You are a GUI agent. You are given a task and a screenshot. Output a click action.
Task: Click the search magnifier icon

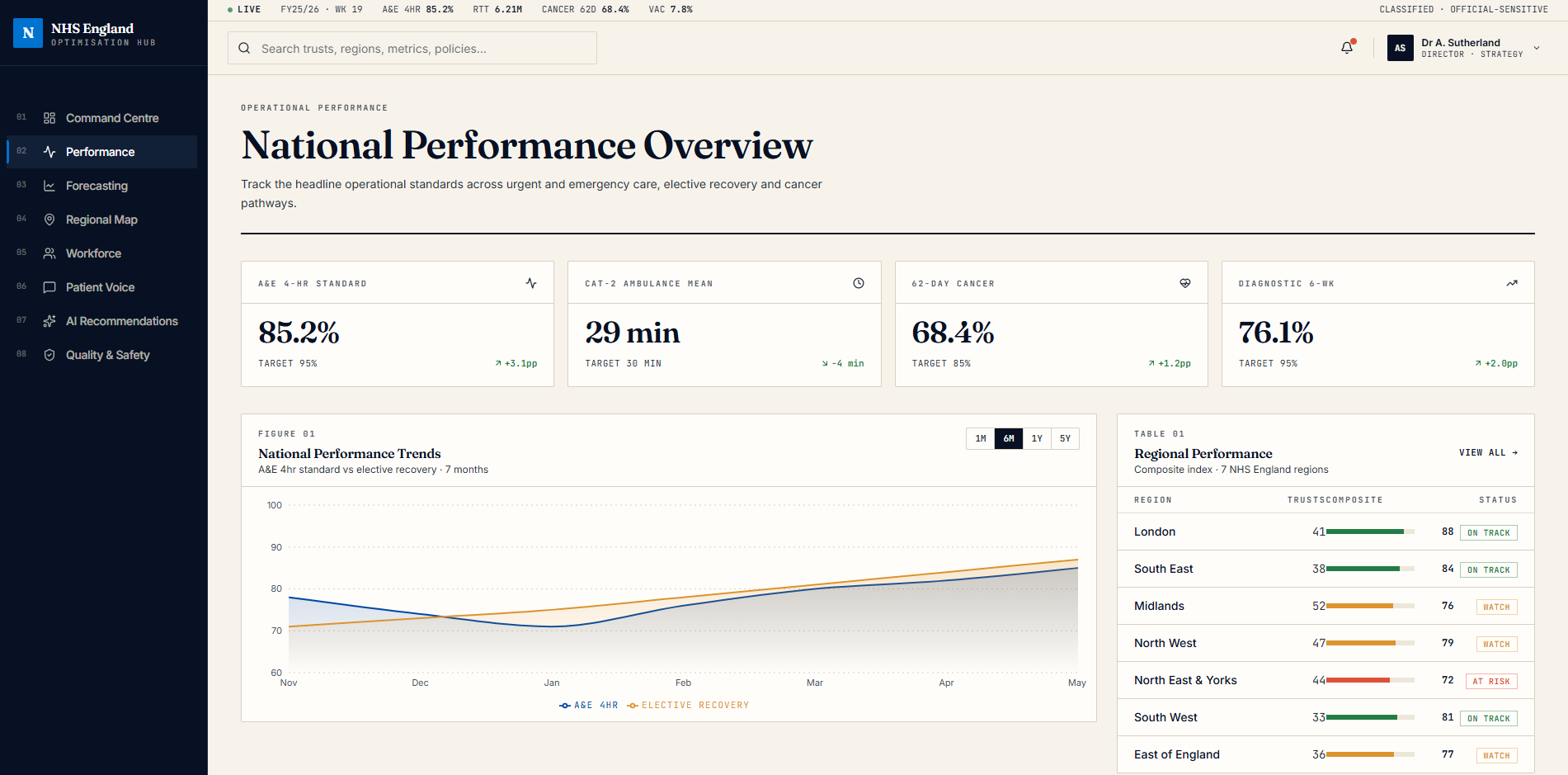pyautogui.click(x=244, y=48)
